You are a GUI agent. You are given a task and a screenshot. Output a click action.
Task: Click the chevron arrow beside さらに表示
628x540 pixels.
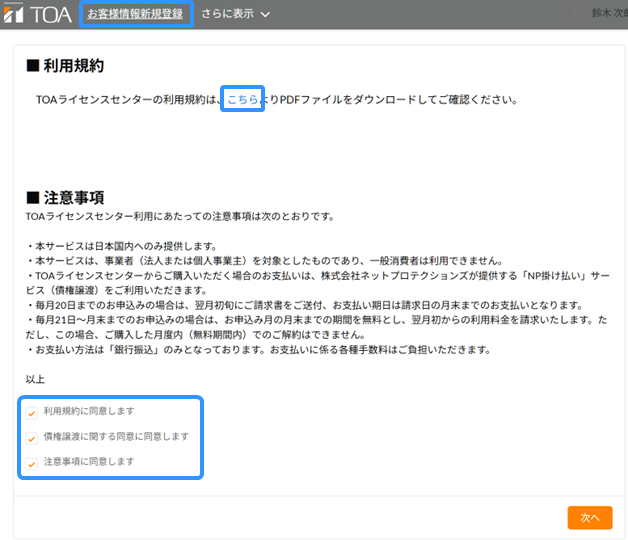coord(265,15)
